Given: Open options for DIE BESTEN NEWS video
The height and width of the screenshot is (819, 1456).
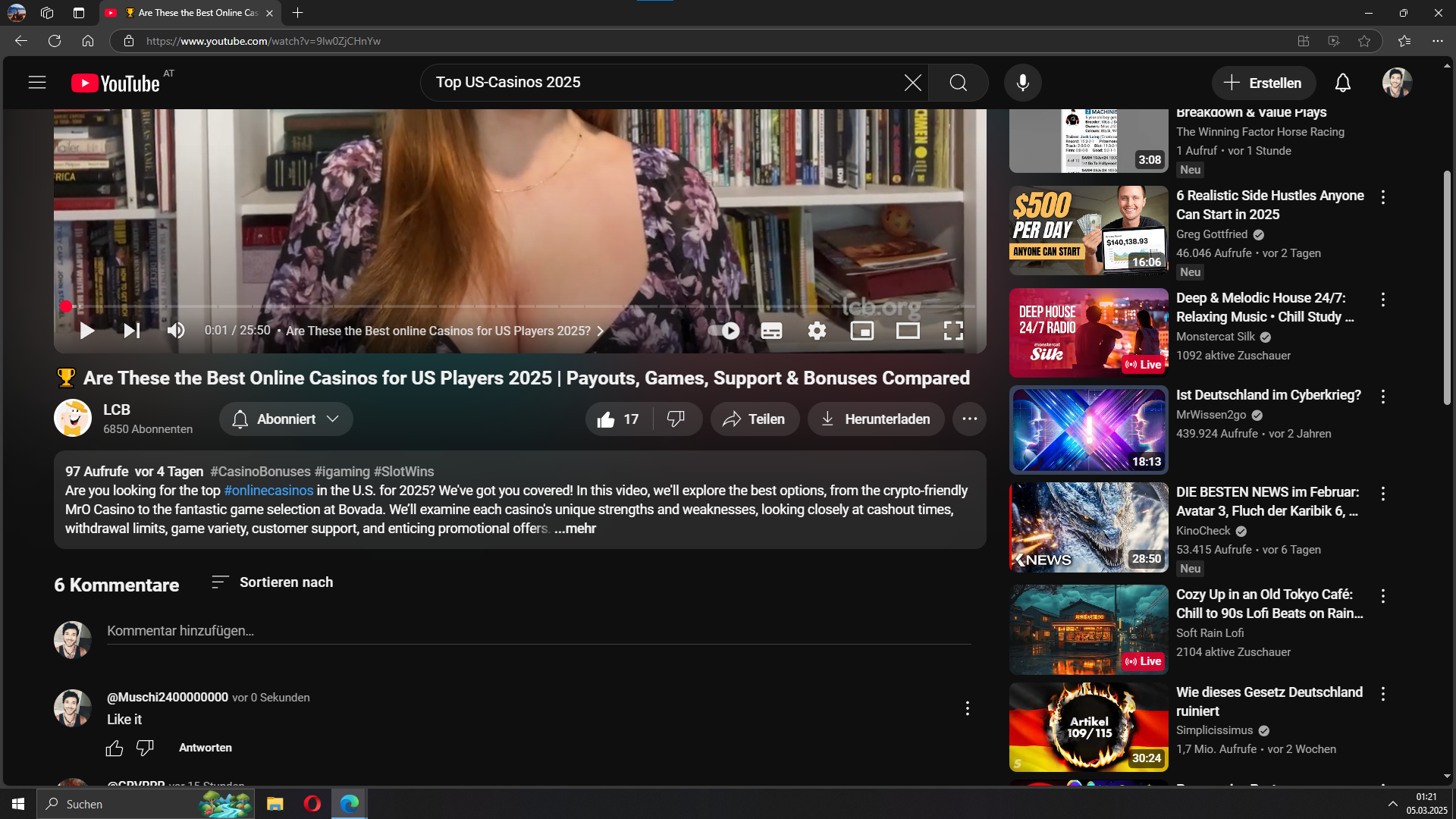Looking at the screenshot, I should click(1383, 494).
